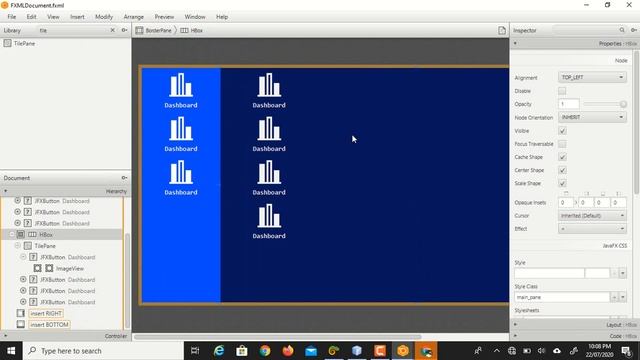Image resolution: width=640 pixels, height=360 pixels.
Task: Open the Edit menu
Action: [x=31, y=17]
